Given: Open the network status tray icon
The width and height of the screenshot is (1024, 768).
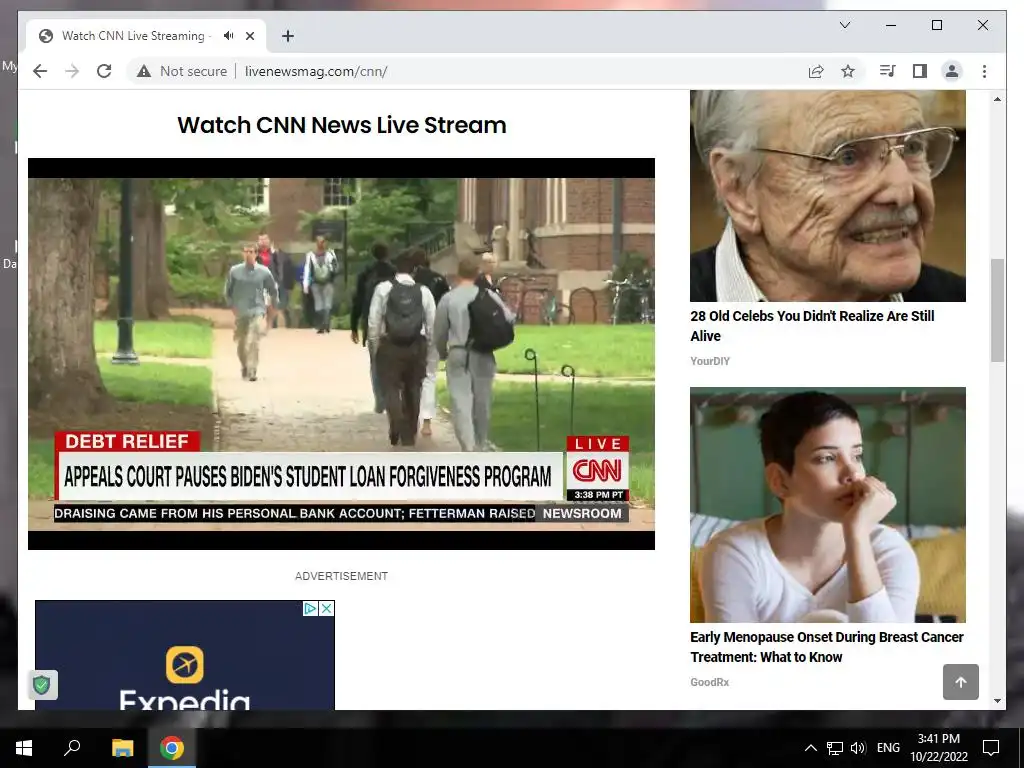Looking at the screenshot, I should [835, 748].
